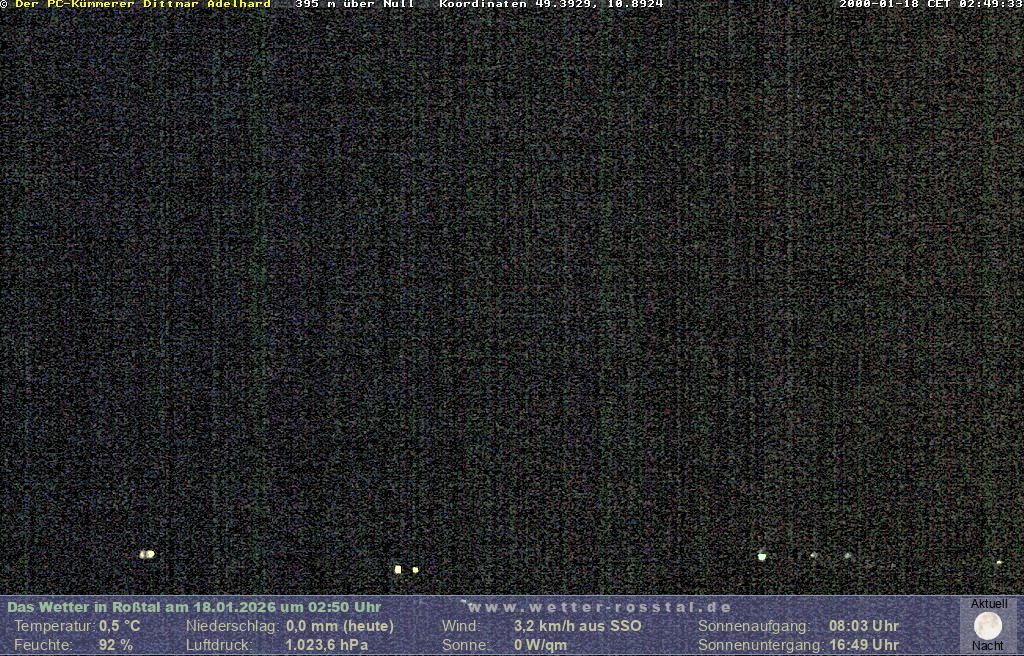
Task: Click the www.wetter-rosstal.de website address
Action: (599, 607)
